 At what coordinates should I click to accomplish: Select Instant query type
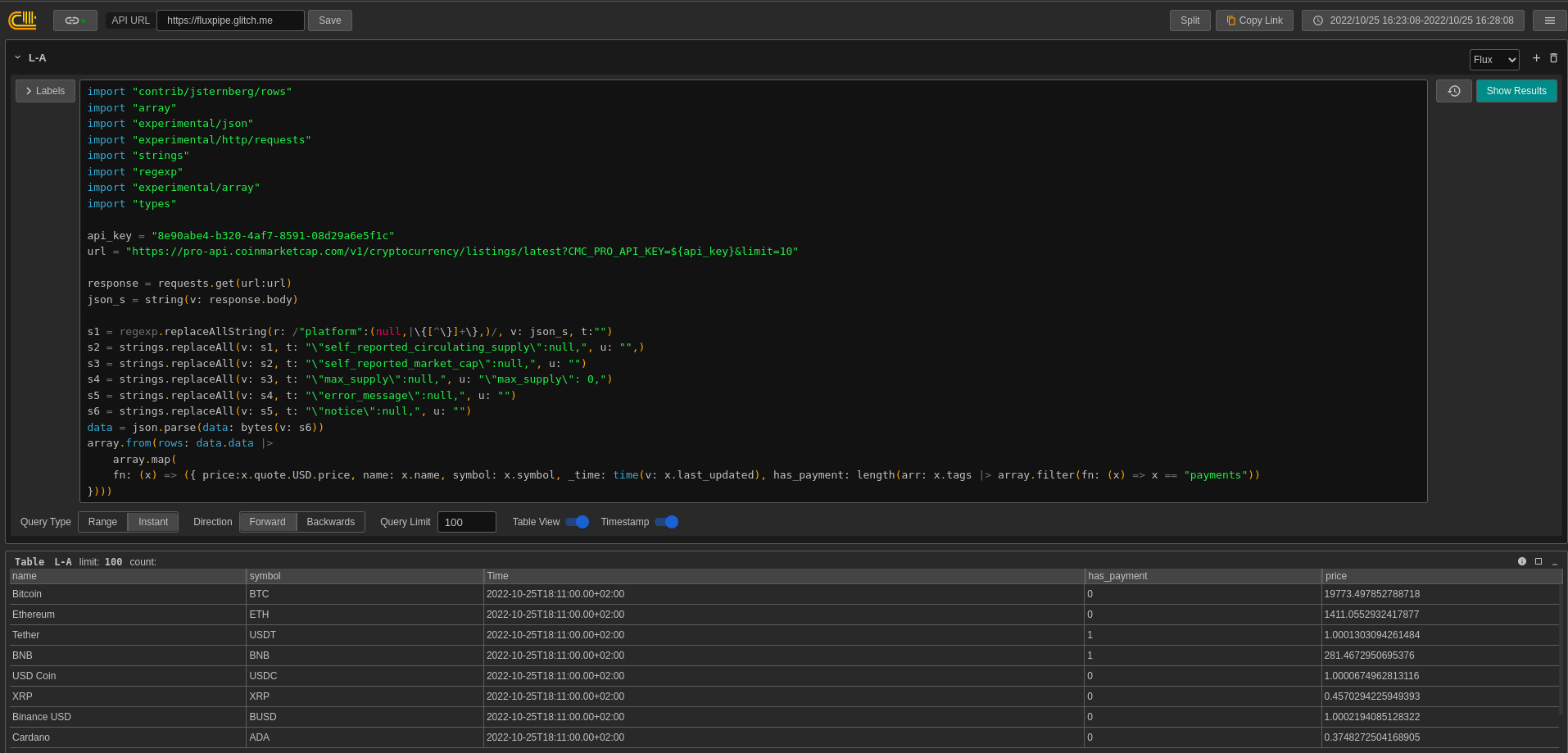click(153, 522)
